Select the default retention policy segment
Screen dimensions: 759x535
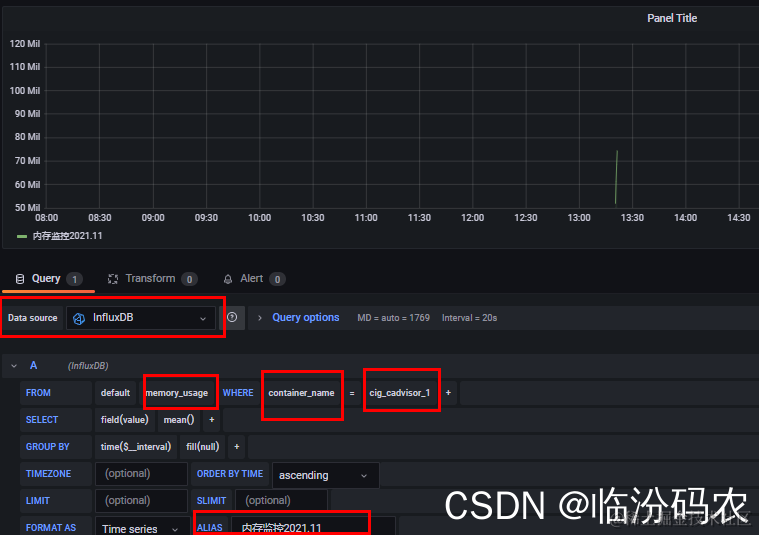(x=115, y=393)
